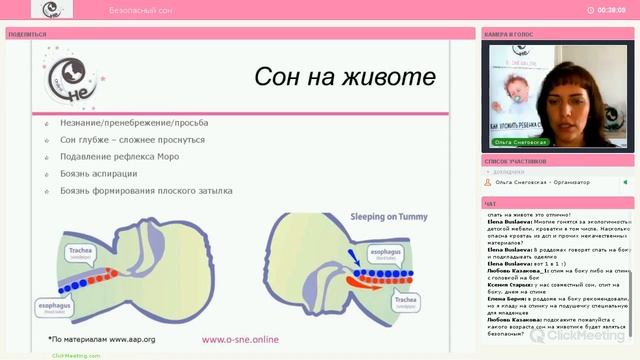Screen dimensions: 640x360
Task: Click the O-sne logo in top bar
Action: [52, 9]
